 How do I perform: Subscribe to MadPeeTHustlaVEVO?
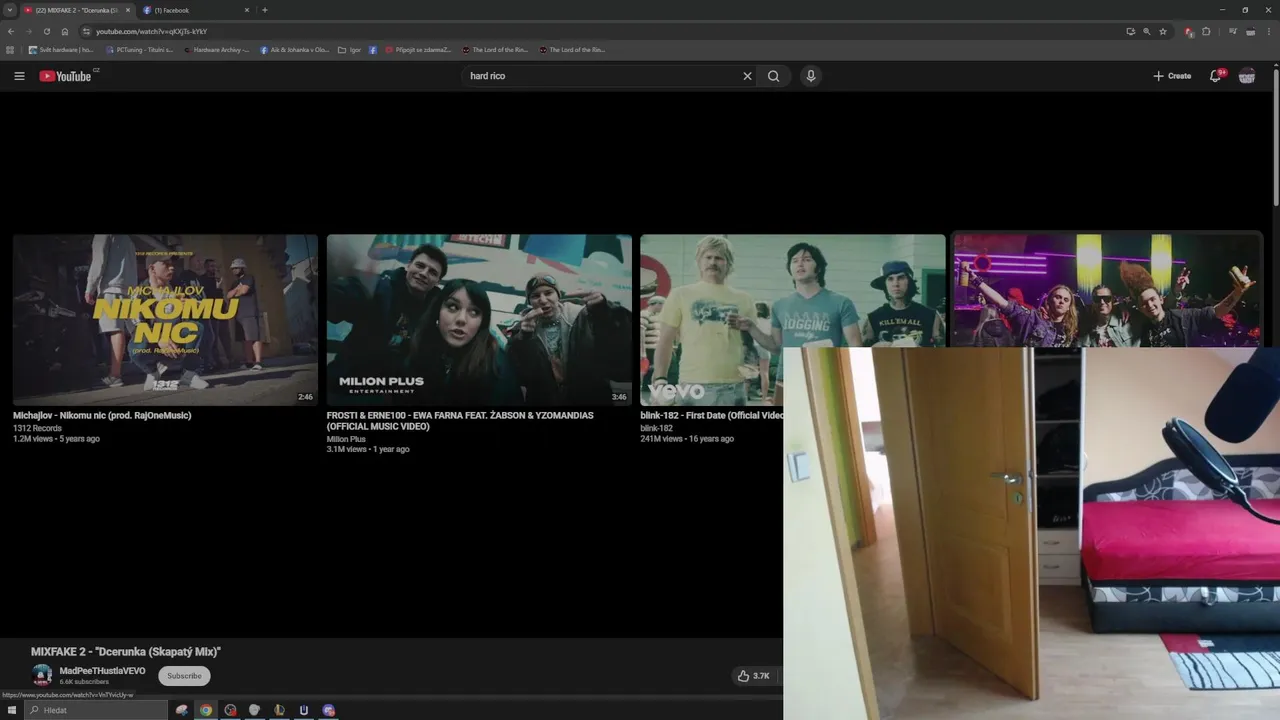pyautogui.click(x=184, y=676)
